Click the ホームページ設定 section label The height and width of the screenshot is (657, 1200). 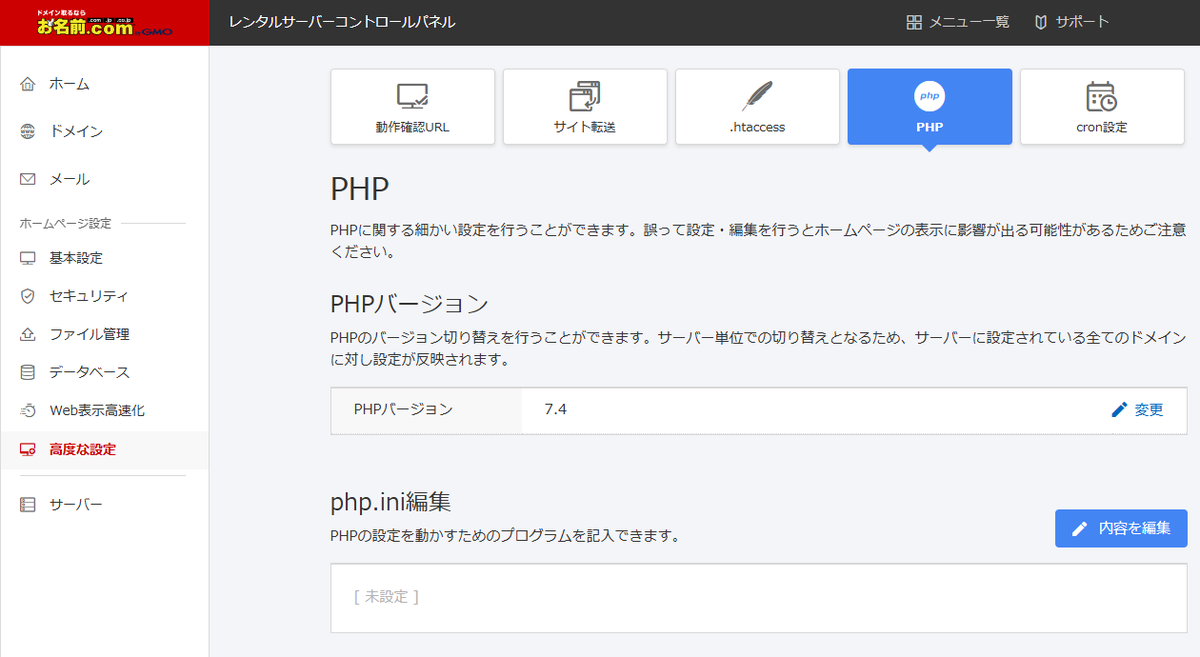point(66,223)
